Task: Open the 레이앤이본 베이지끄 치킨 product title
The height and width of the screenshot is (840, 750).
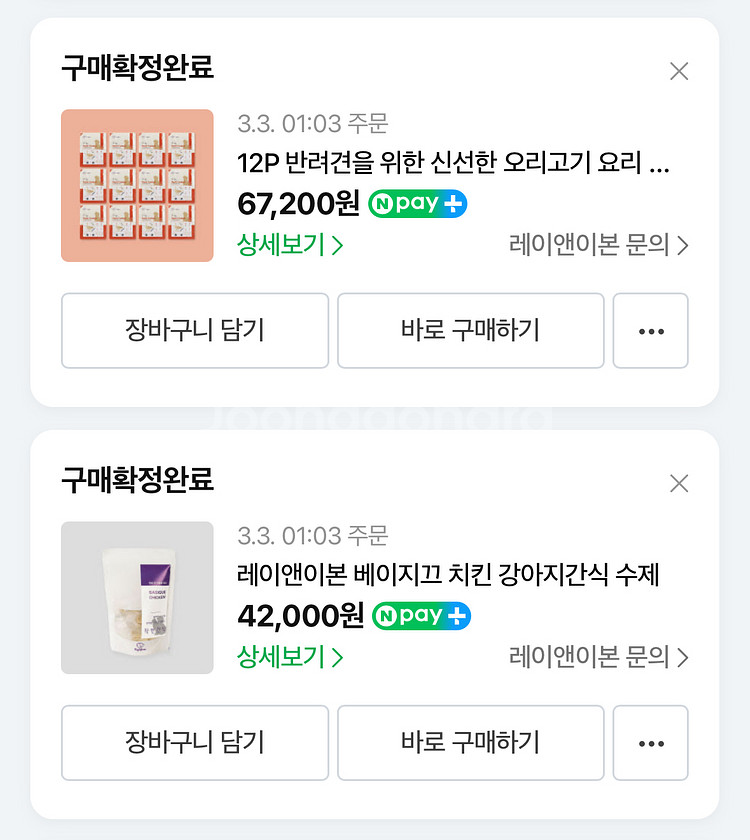Action: (x=448, y=576)
